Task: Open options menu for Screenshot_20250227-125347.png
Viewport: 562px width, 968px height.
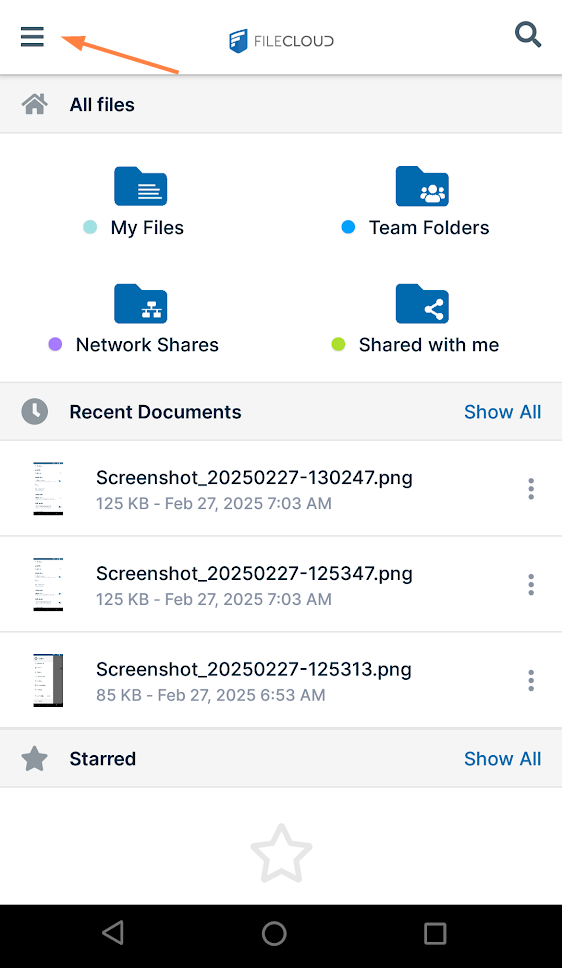Action: click(x=531, y=585)
